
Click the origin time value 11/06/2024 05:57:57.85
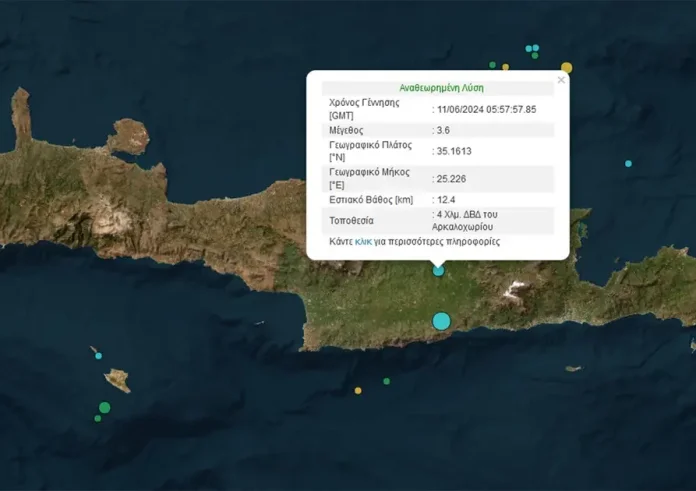486,109
